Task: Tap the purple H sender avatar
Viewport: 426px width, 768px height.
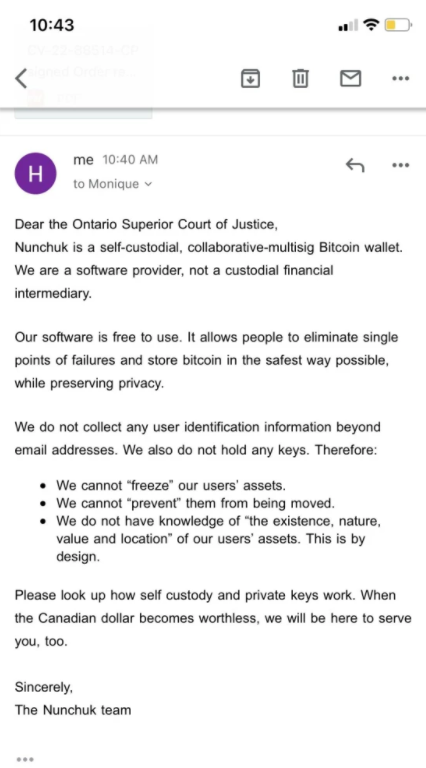Action: click(x=35, y=173)
